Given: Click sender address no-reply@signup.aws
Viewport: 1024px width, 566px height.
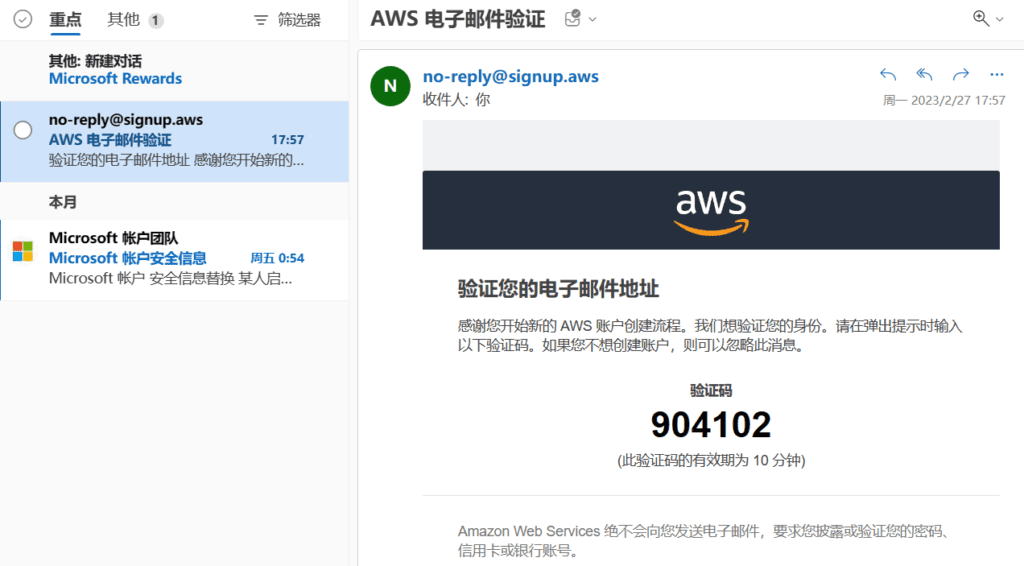Looking at the screenshot, I should tap(511, 76).
